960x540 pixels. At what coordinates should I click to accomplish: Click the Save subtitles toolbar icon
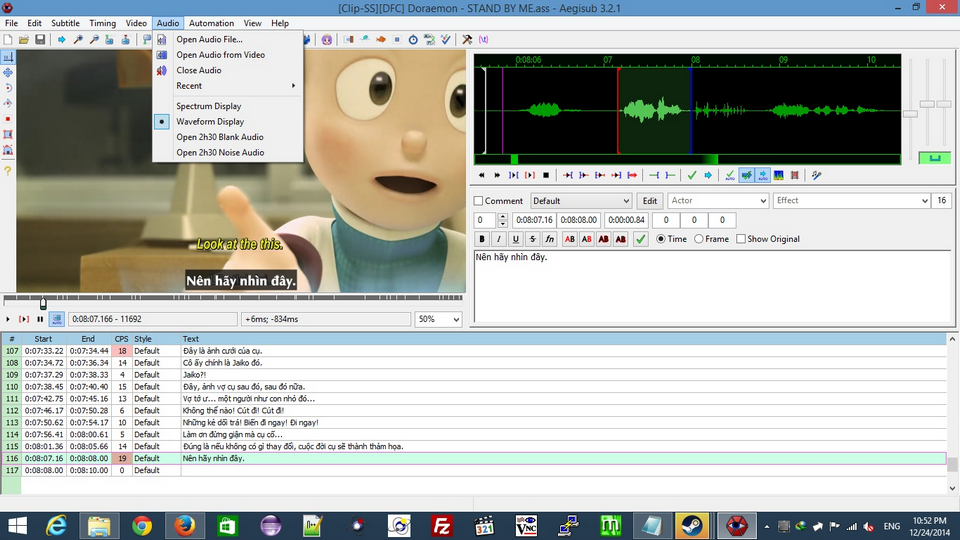click(40, 39)
